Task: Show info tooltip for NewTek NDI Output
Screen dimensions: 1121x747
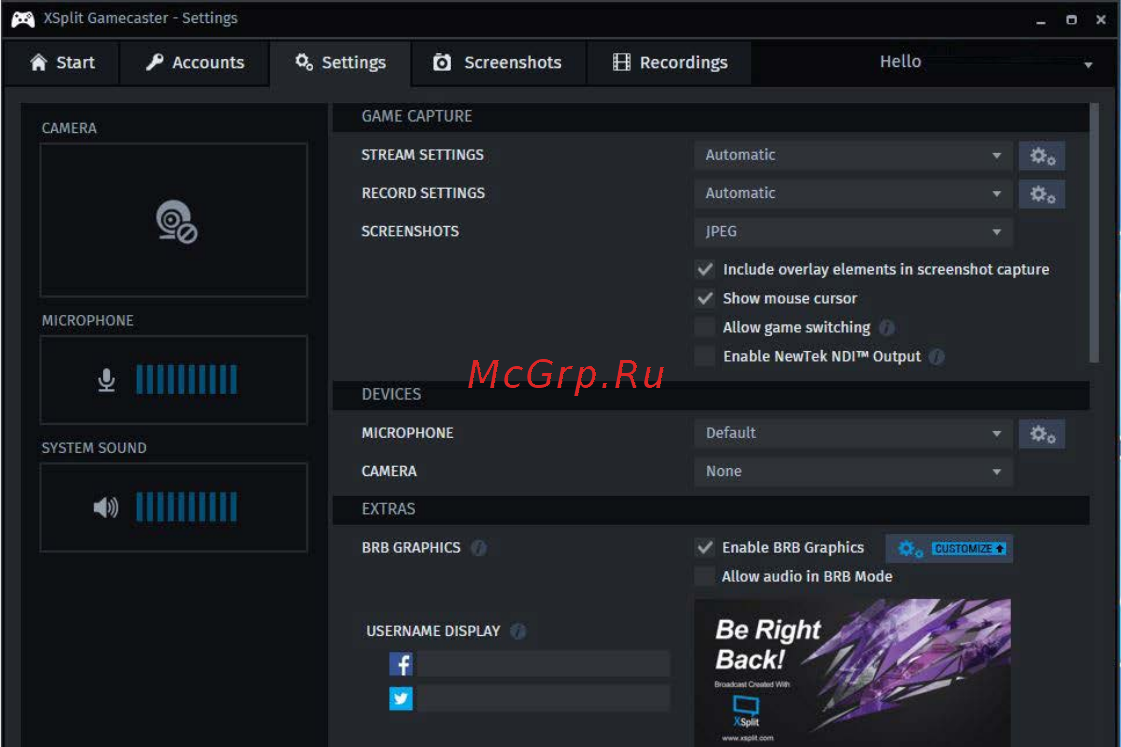Action: [937, 356]
